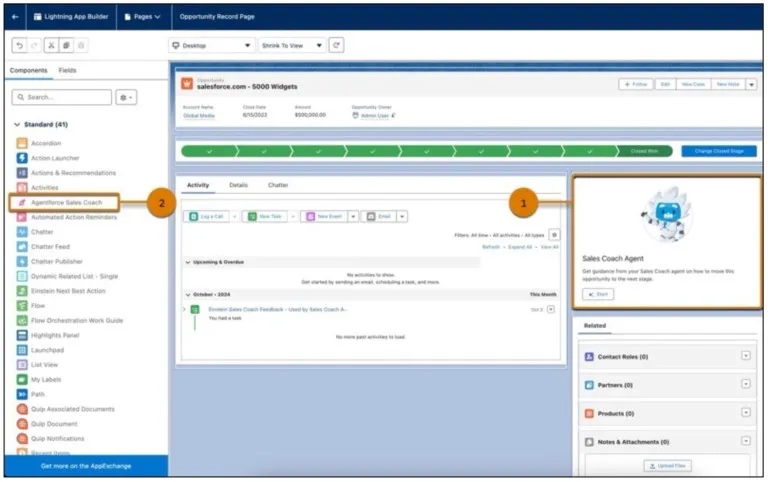Click the Paste icon in the toolbar
The height and width of the screenshot is (482, 768).
[x=81, y=46]
